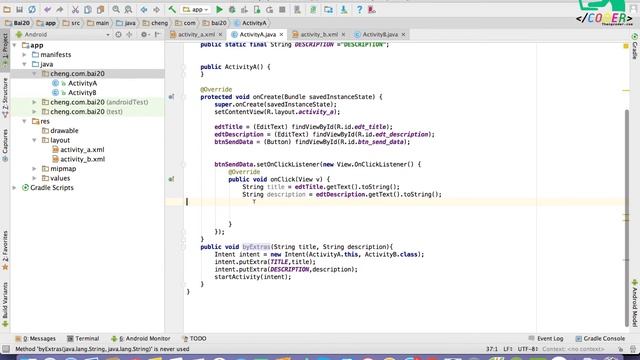Screen dimensions: 640x360
Task: Click the Redo arrow icon
Action: pyautogui.click(x=60, y=9)
